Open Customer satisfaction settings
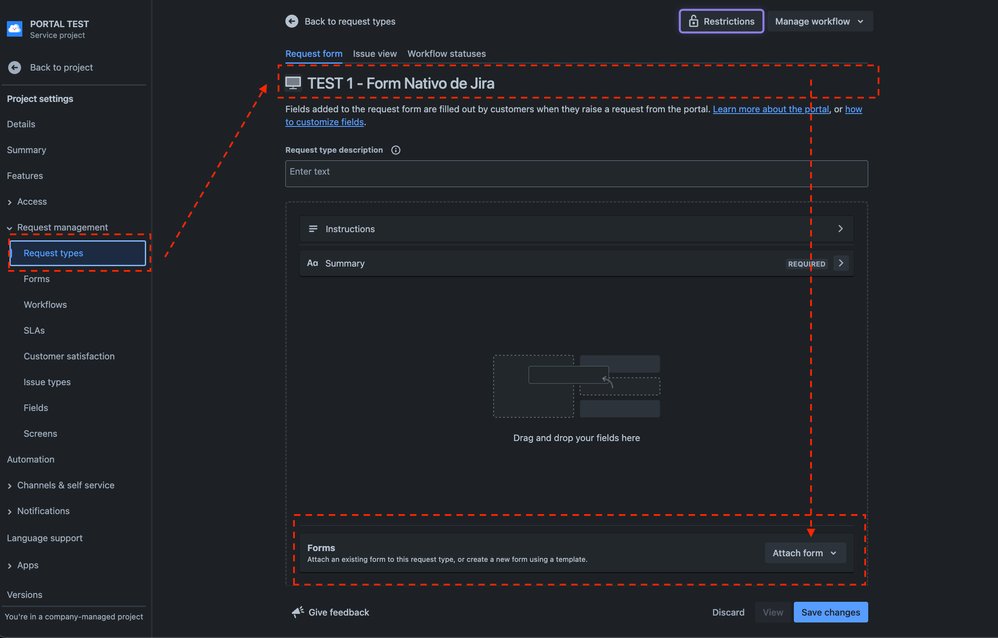 click(x=69, y=356)
